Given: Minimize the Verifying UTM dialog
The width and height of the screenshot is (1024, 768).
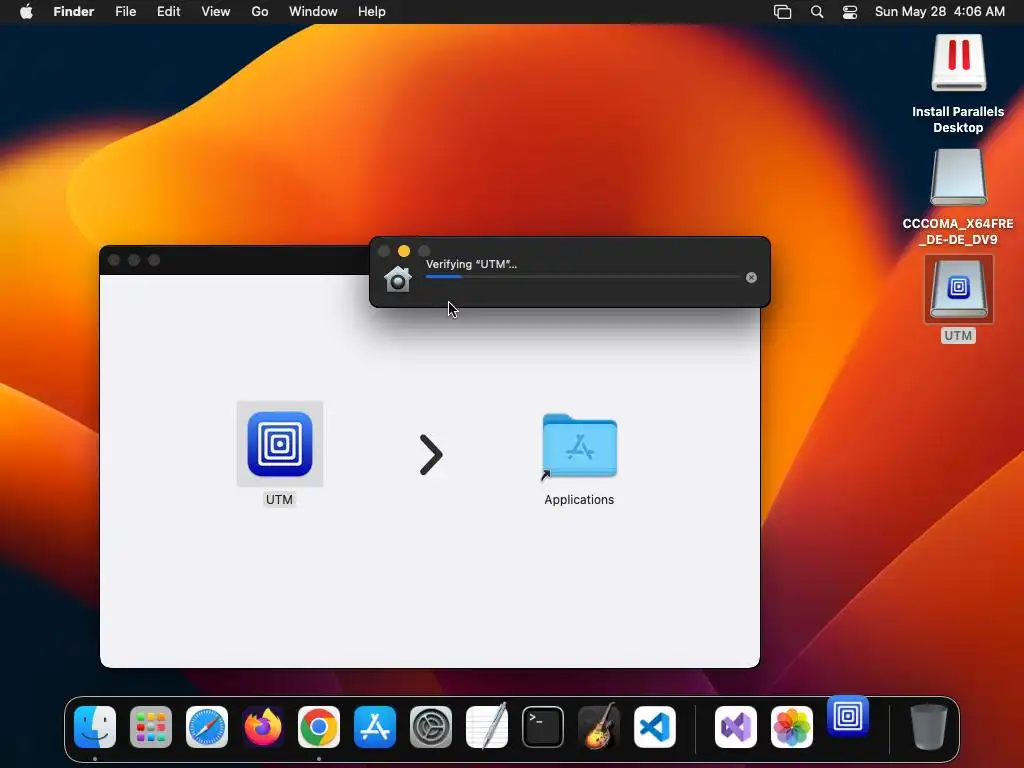Looking at the screenshot, I should [x=404, y=251].
